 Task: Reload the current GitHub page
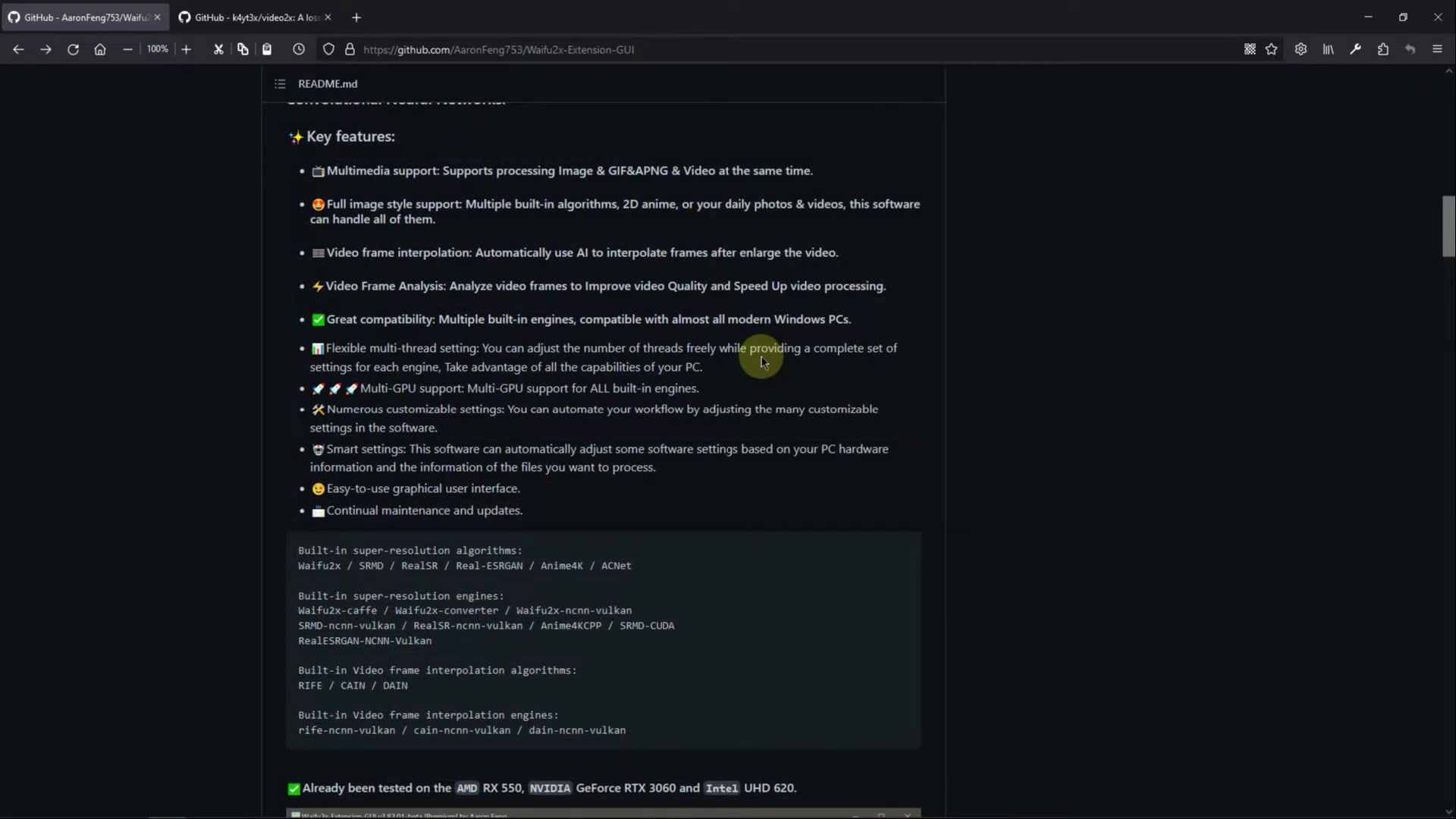click(73, 49)
